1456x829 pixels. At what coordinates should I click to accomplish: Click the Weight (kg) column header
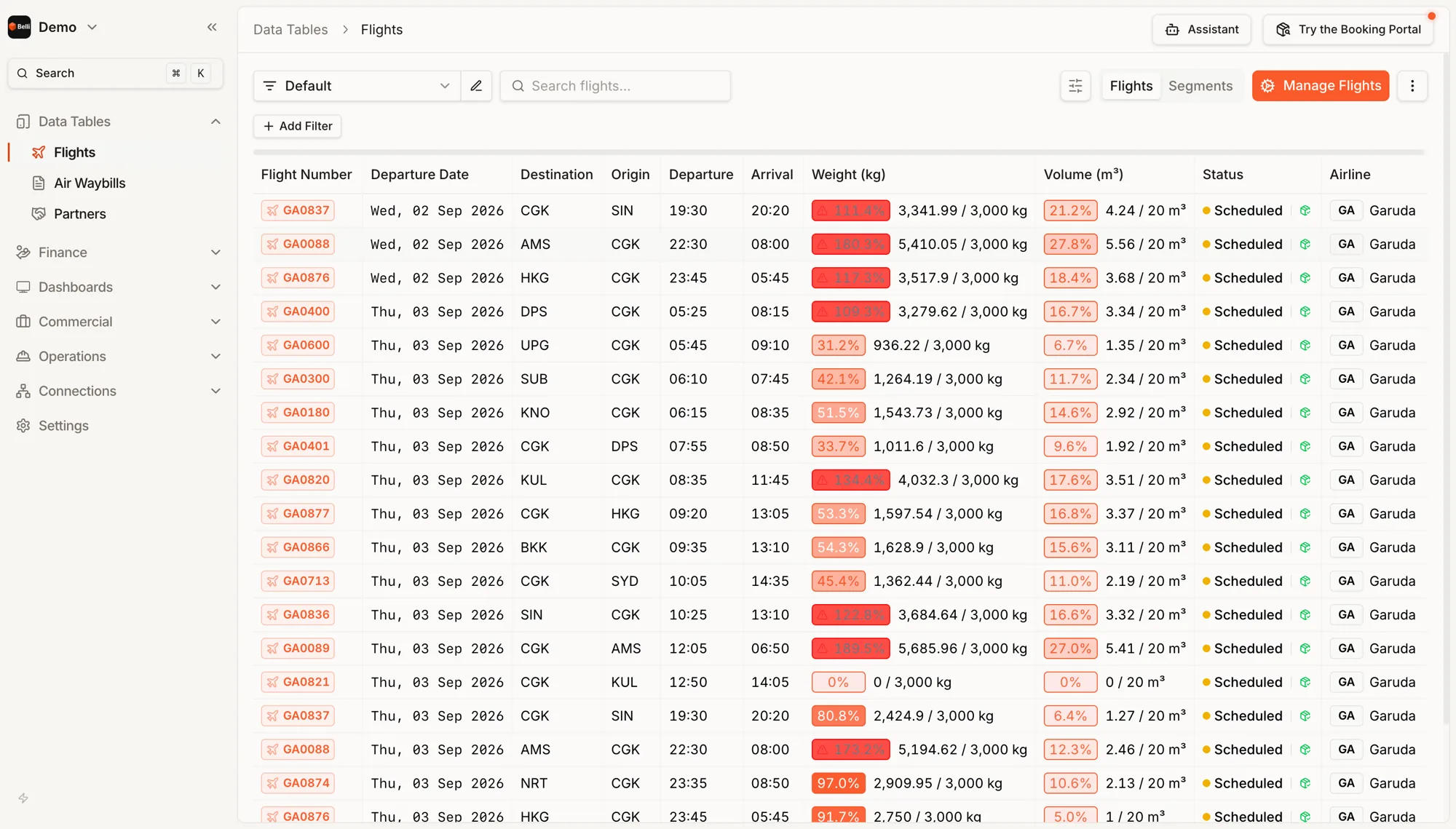[x=848, y=175]
